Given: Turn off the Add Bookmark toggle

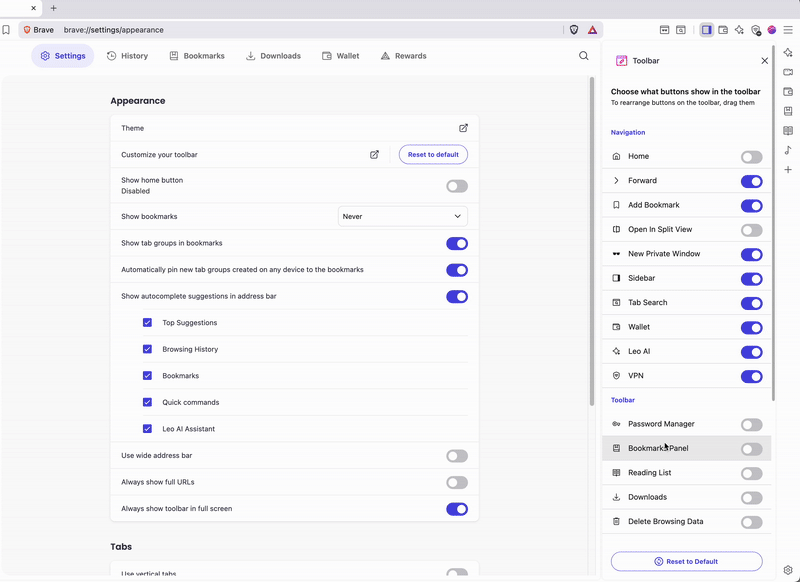Looking at the screenshot, I should (x=752, y=206).
